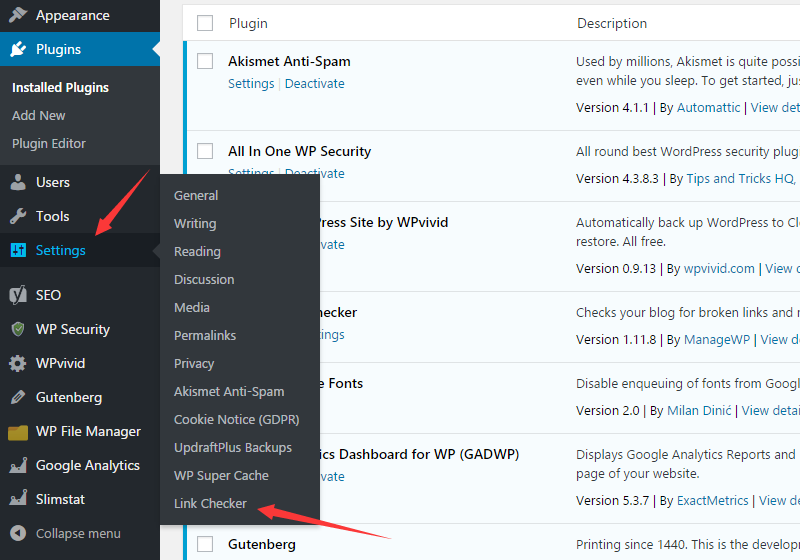Open the Plugin Editor
Viewport: 800px width, 560px height.
pyautogui.click(x=49, y=143)
